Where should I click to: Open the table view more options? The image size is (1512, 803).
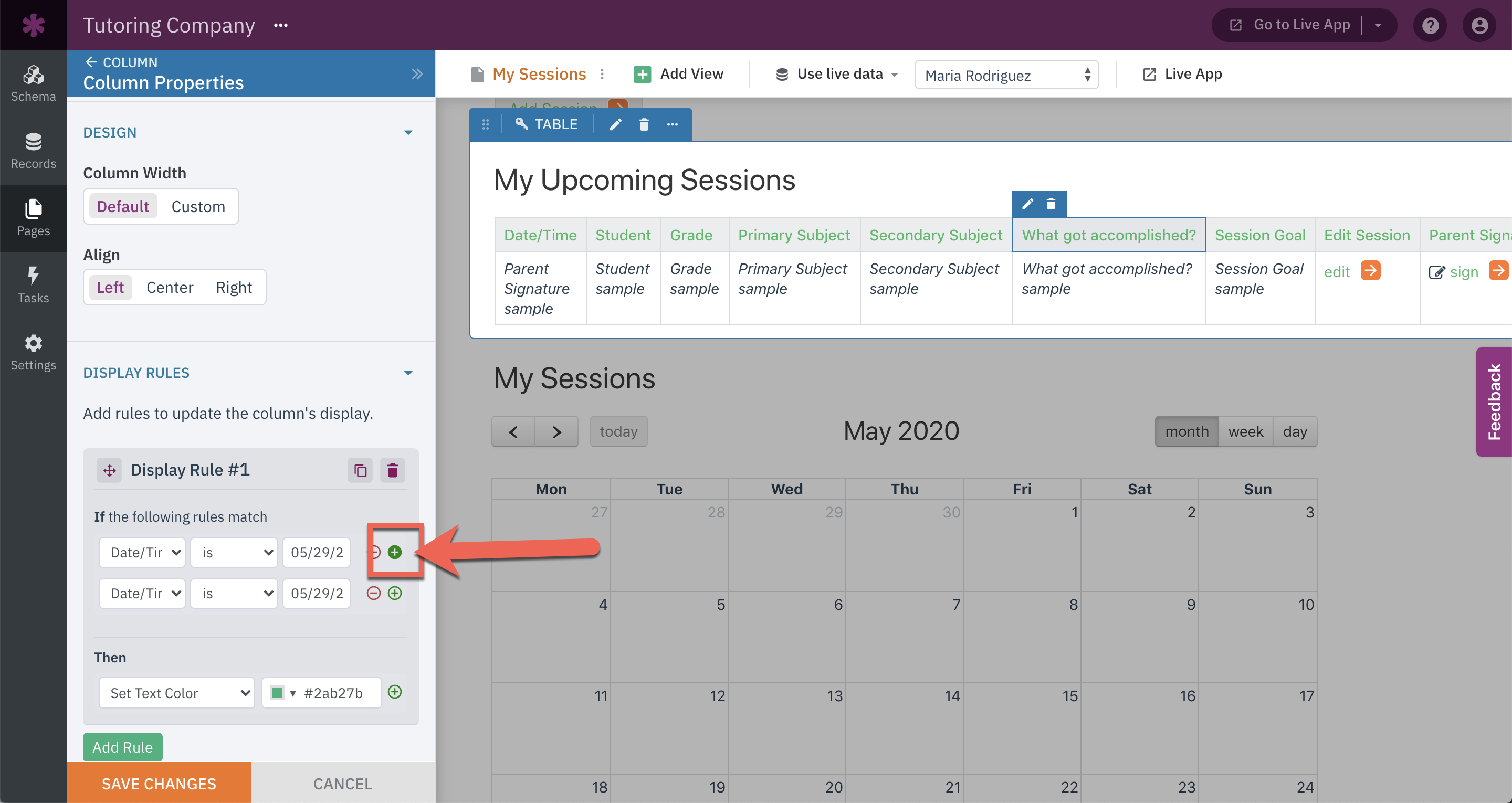[x=673, y=124]
